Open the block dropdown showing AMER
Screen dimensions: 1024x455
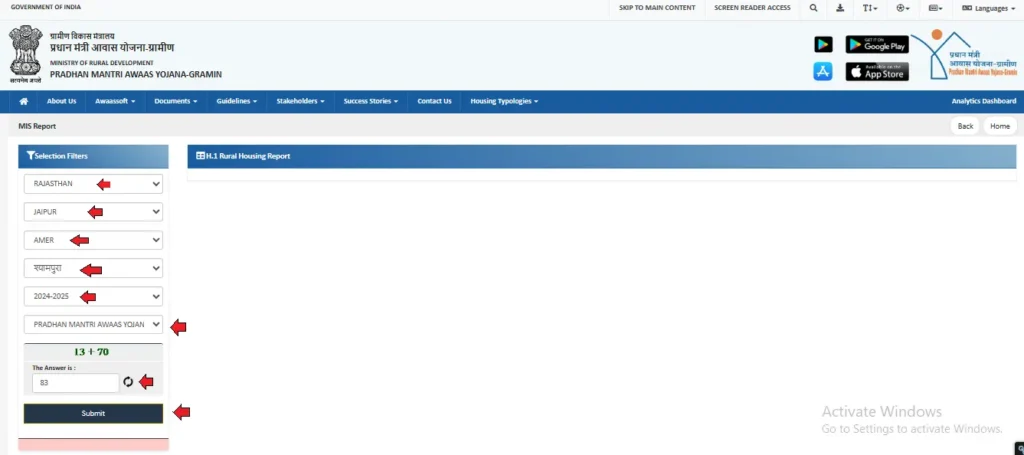93,240
